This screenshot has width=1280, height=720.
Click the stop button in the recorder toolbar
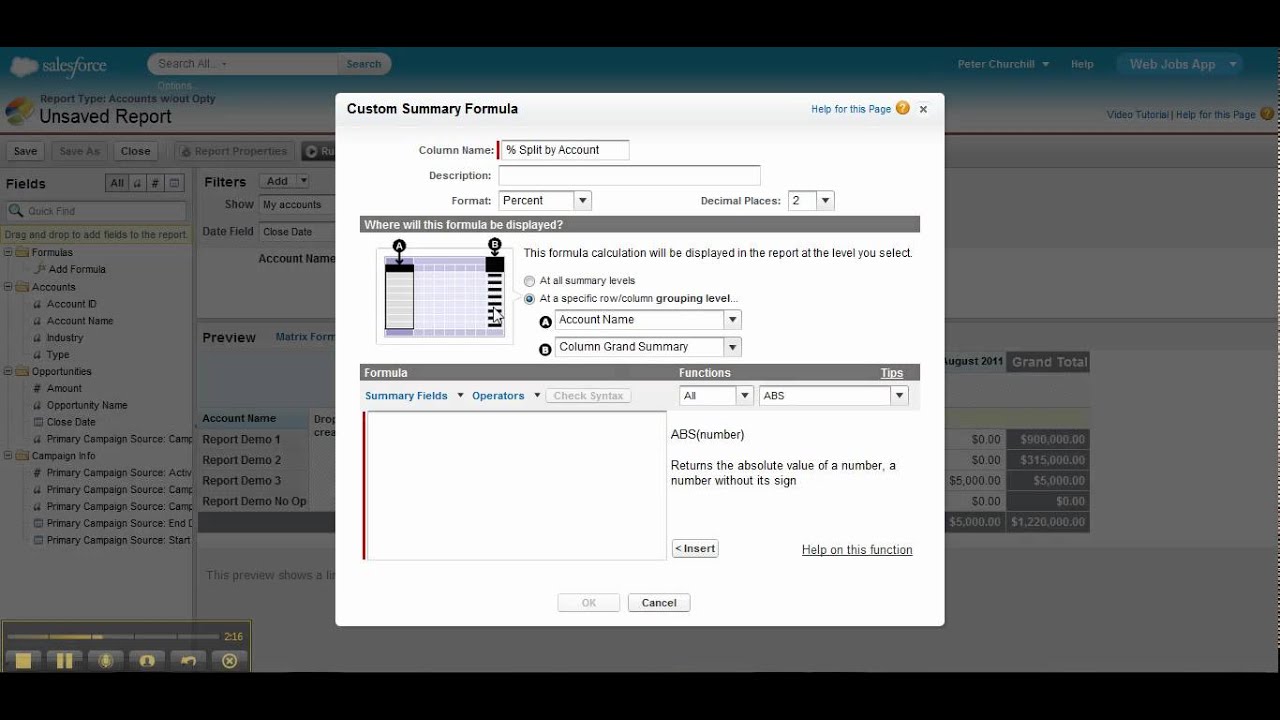pos(23,660)
